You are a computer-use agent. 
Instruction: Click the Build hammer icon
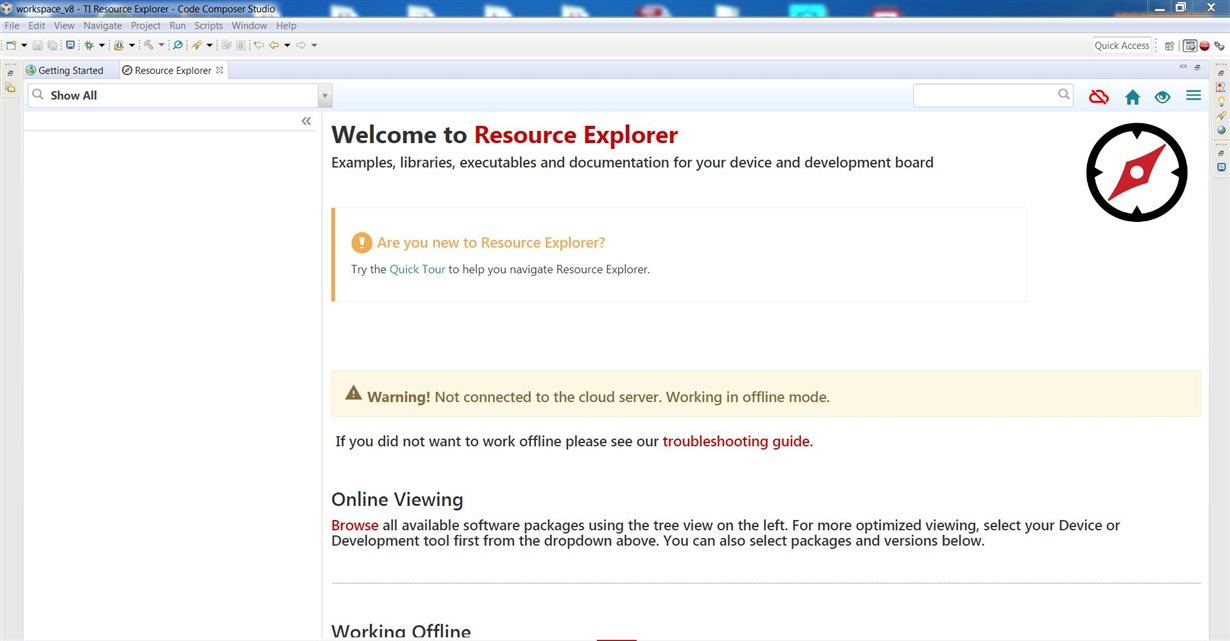[148, 45]
